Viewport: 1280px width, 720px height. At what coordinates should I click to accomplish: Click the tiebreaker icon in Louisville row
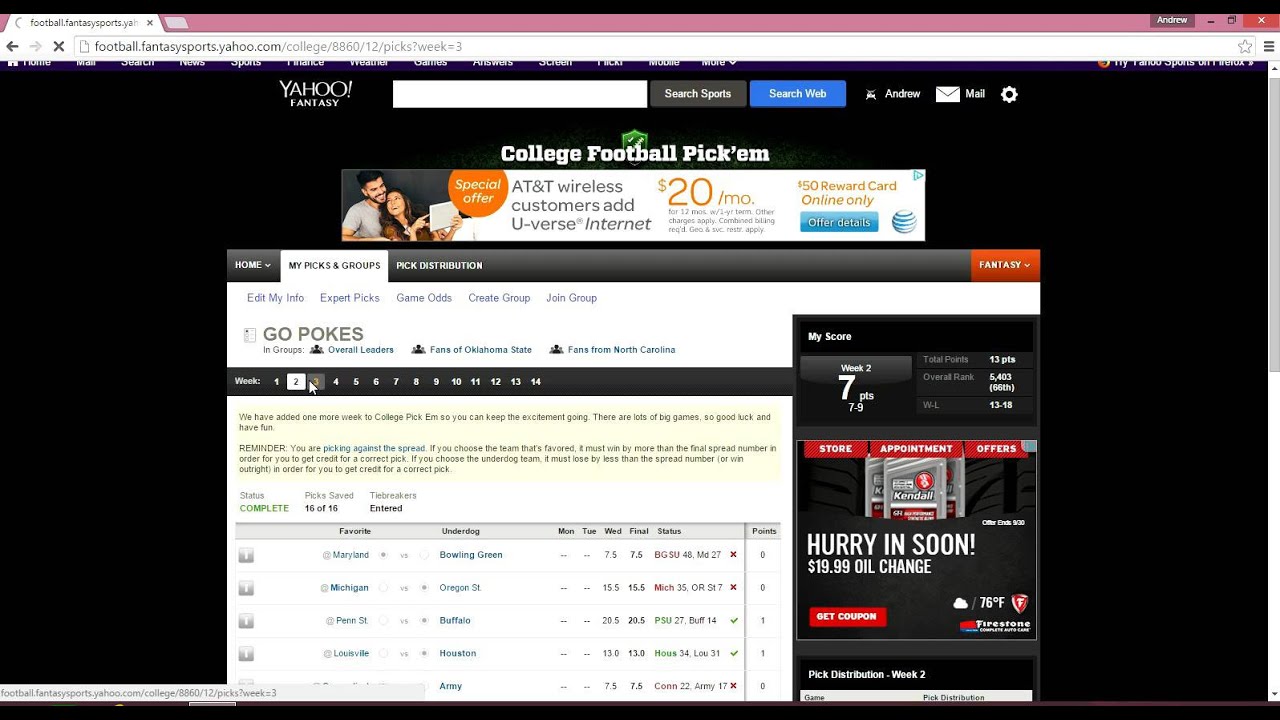[246, 654]
